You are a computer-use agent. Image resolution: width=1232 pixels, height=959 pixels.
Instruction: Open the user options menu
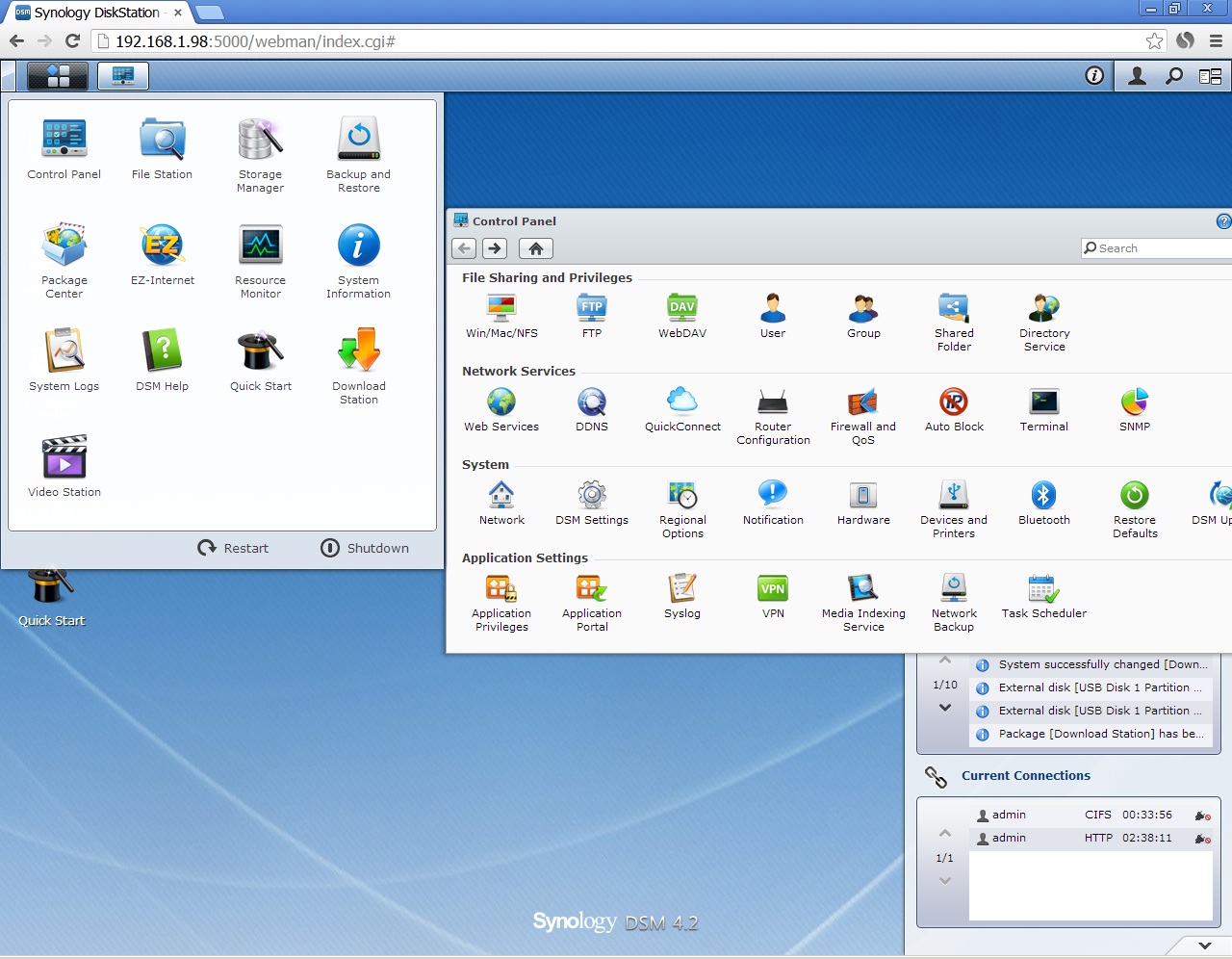click(x=1137, y=76)
